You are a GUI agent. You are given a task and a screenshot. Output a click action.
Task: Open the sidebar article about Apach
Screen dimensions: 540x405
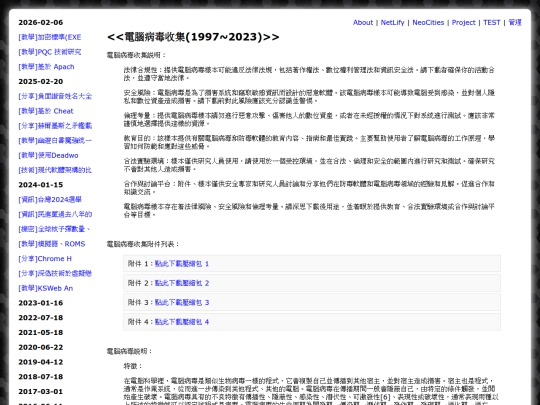[46, 67]
